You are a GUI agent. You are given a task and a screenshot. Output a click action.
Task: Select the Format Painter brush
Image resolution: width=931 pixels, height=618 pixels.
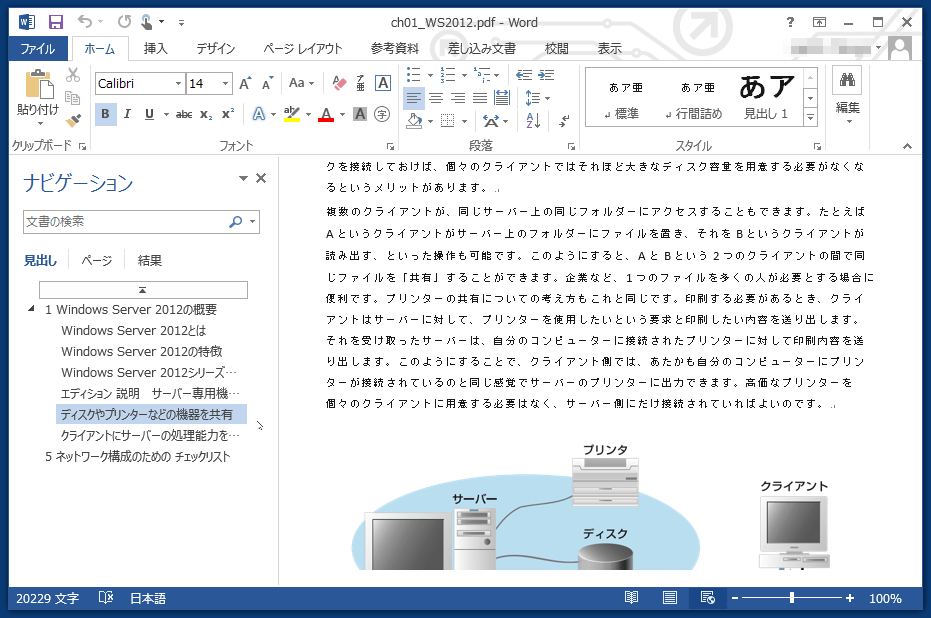[x=72, y=121]
